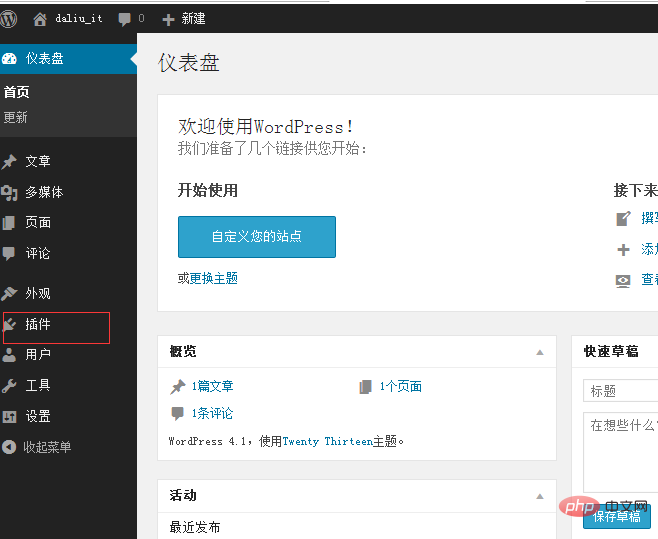Focus the 标题 input field in quick draft
This screenshot has height=539, width=658.
620,391
